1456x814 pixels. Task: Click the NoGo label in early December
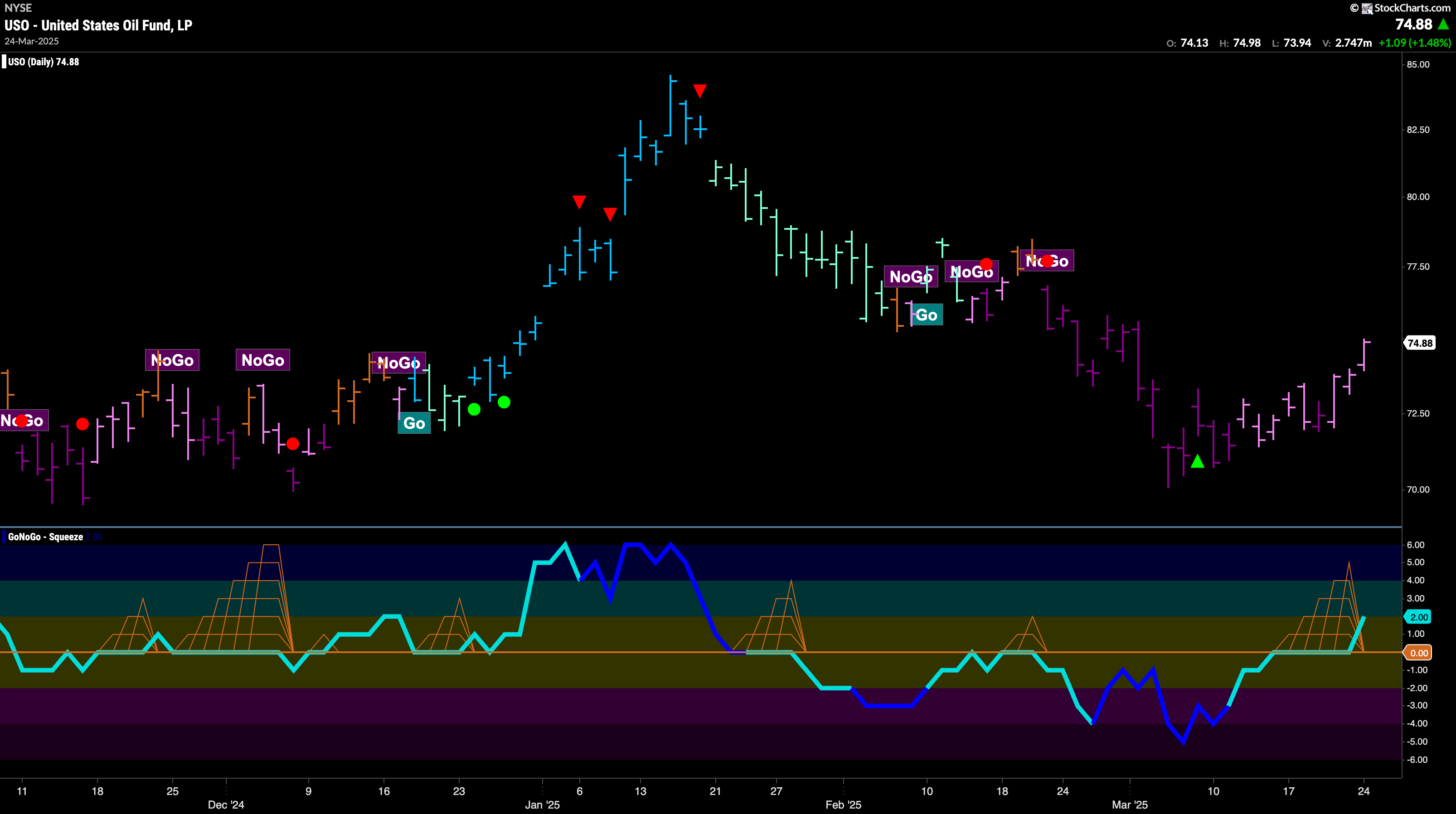click(x=263, y=360)
